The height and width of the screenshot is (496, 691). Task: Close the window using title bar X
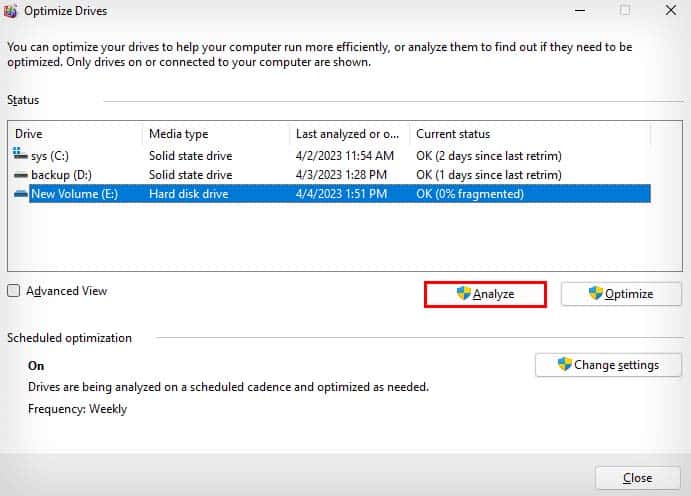click(671, 10)
